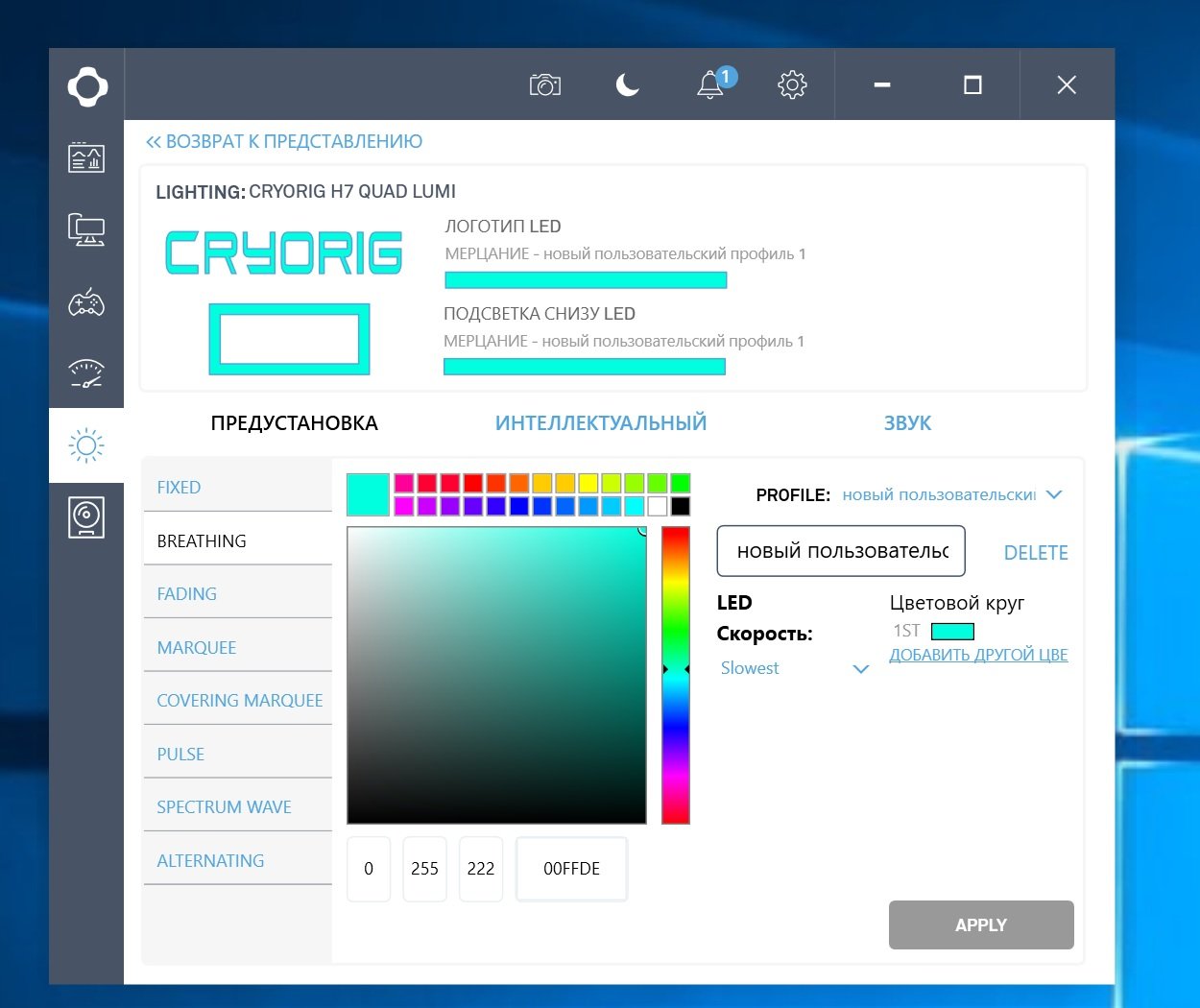Select the FADING lighting mode
Screen dimensions: 1200x1008
click(237, 593)
